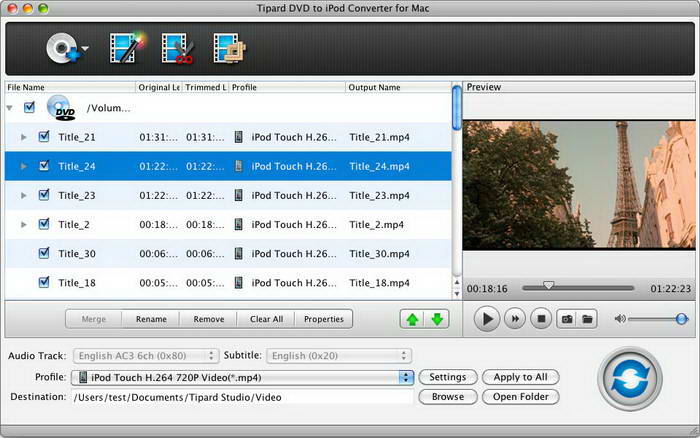
Task: Open the video Effect editing tool
Action: (x=128, y=48)
